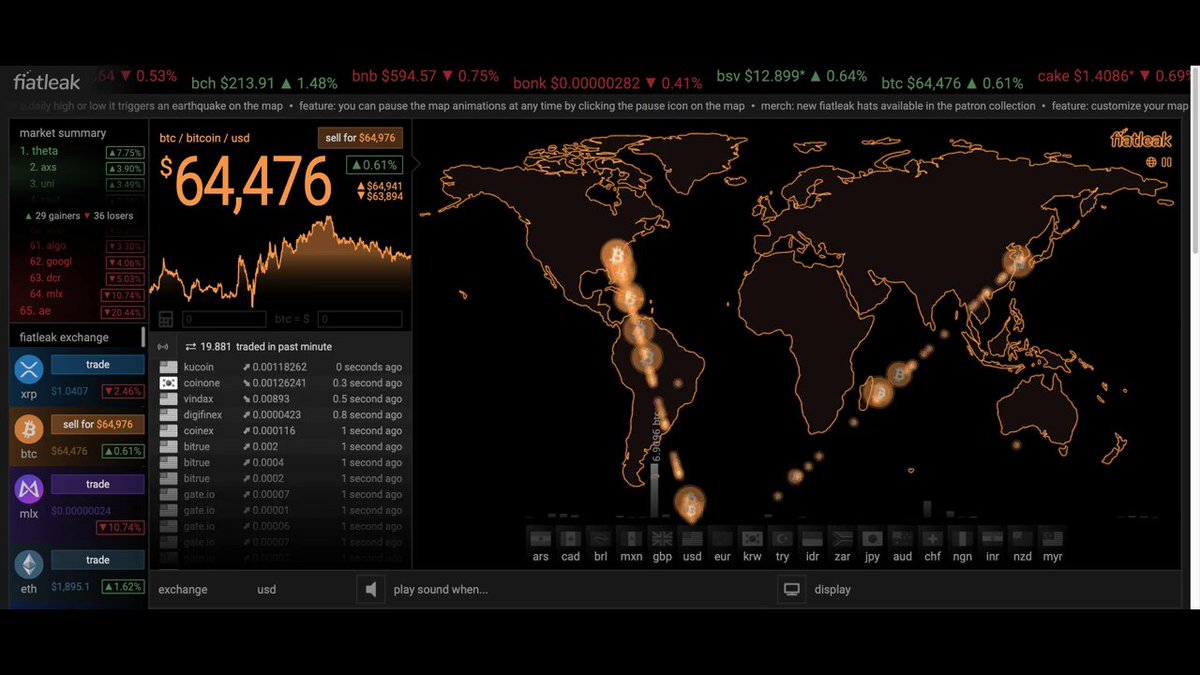The width and height of the screenshot is (1200, 675).
Task: Click the Bitcoin coin icon in exchange list
Action: [x=28, y=429]
